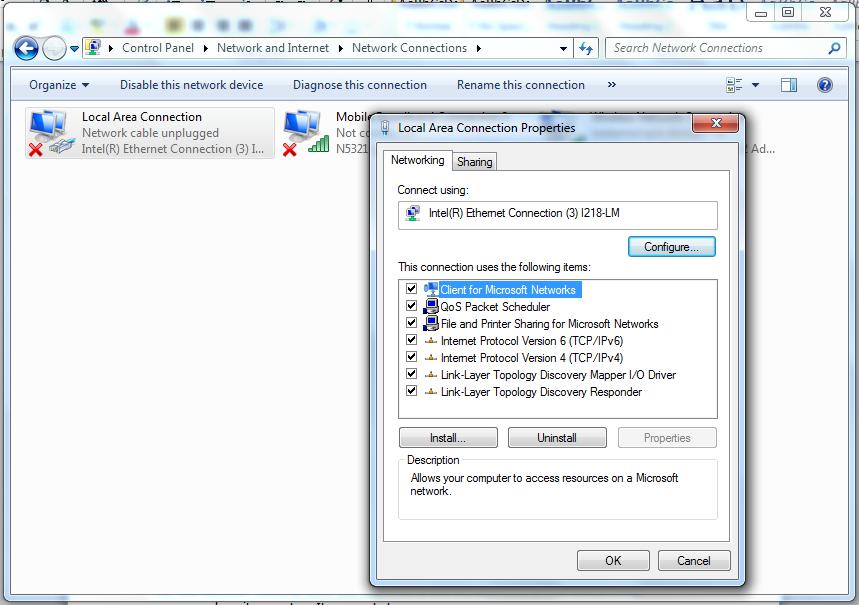859x605 pixels.
Task: Expand the arrow after Network Connections breadcrumb
Action: pos(479,48)
